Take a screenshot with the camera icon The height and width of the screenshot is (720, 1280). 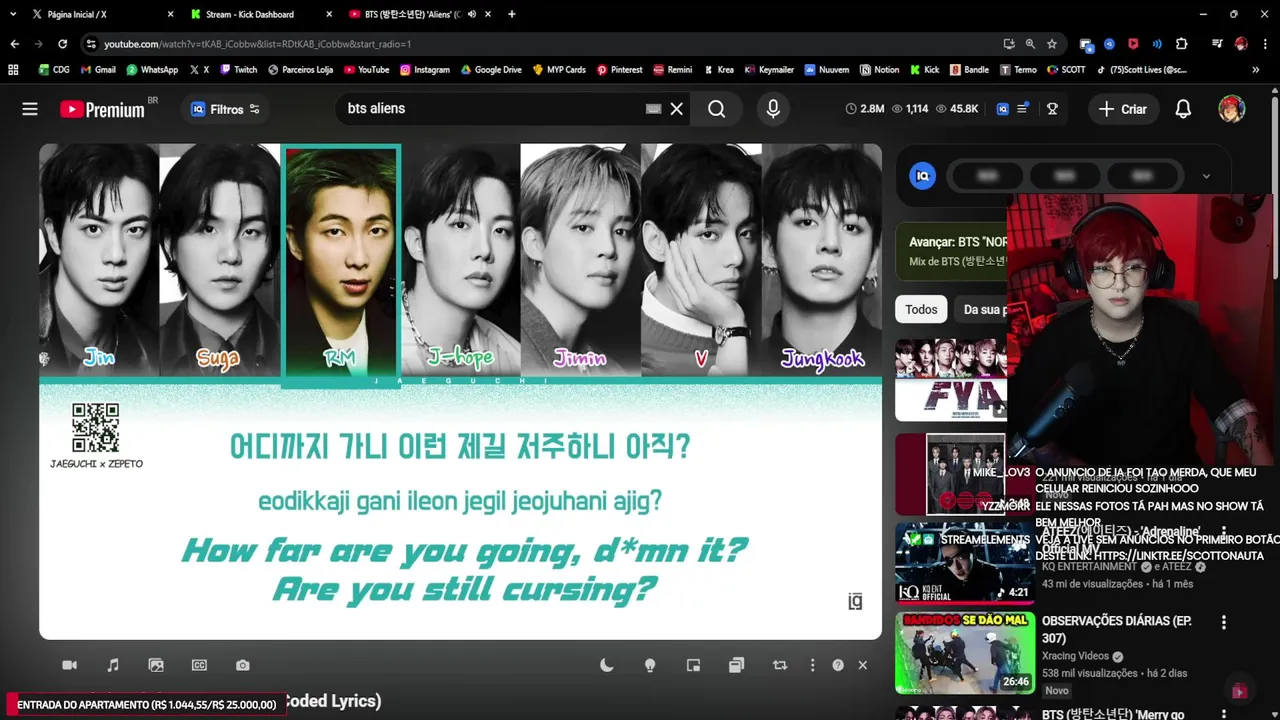tap(243, 665)
